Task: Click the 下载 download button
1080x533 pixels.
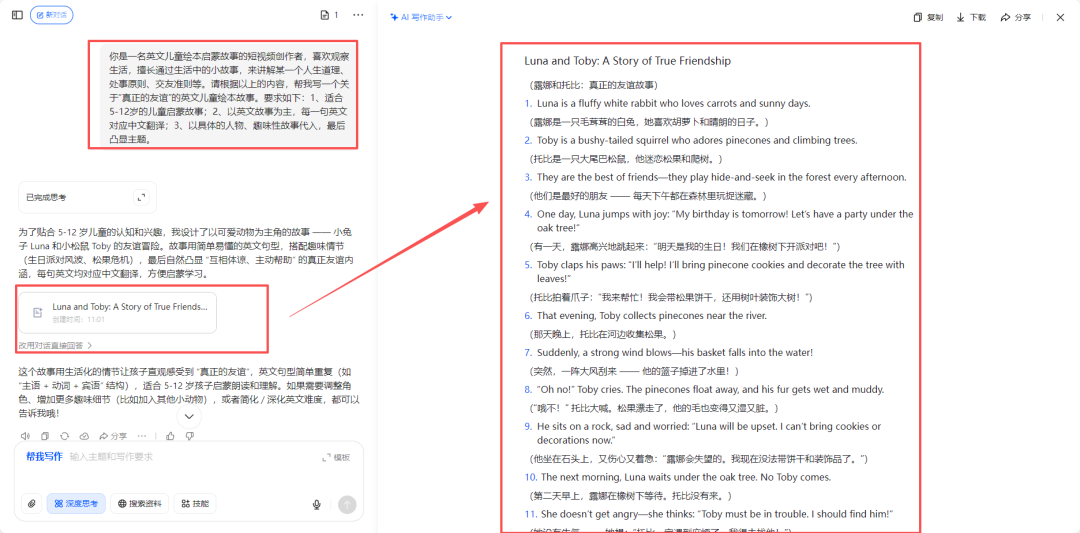Action: [x=971, y=17]
